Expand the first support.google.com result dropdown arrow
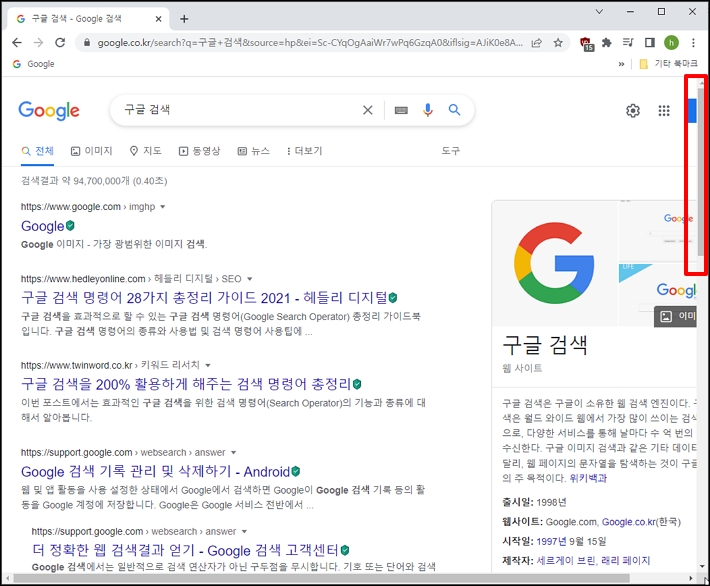The height and width of the screenshot is (586, 710). point(234,452)
